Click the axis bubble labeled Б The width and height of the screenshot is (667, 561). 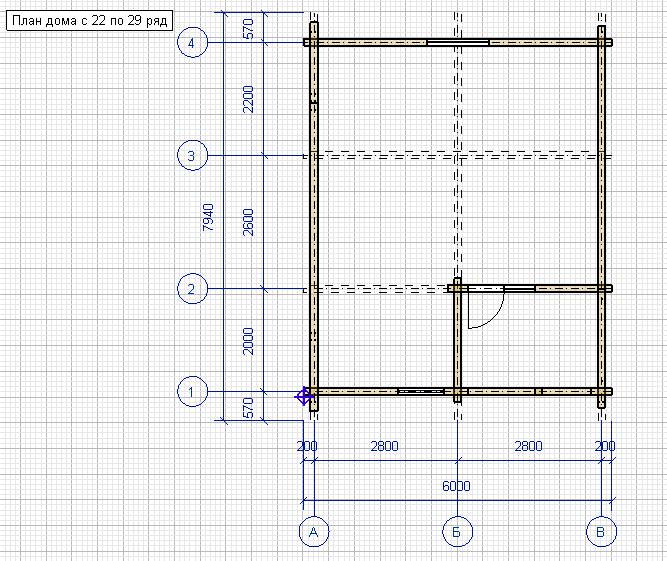457,532
